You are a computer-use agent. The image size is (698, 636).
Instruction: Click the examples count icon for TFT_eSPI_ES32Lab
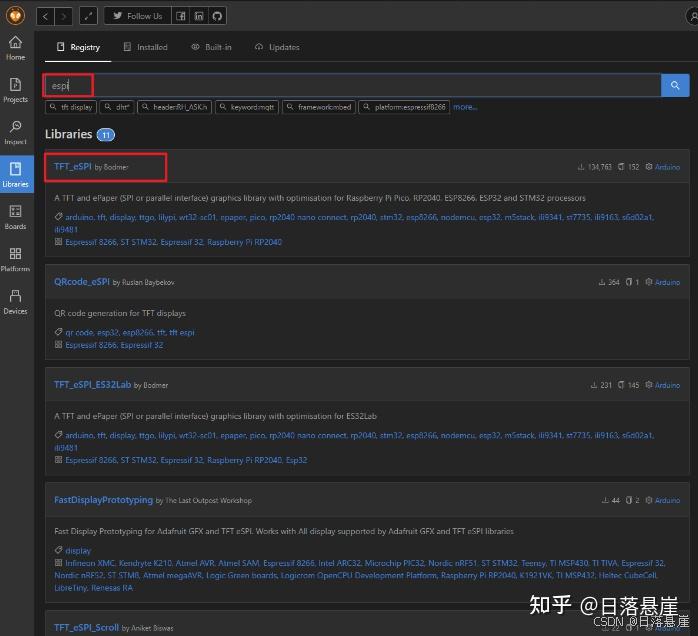621,385
